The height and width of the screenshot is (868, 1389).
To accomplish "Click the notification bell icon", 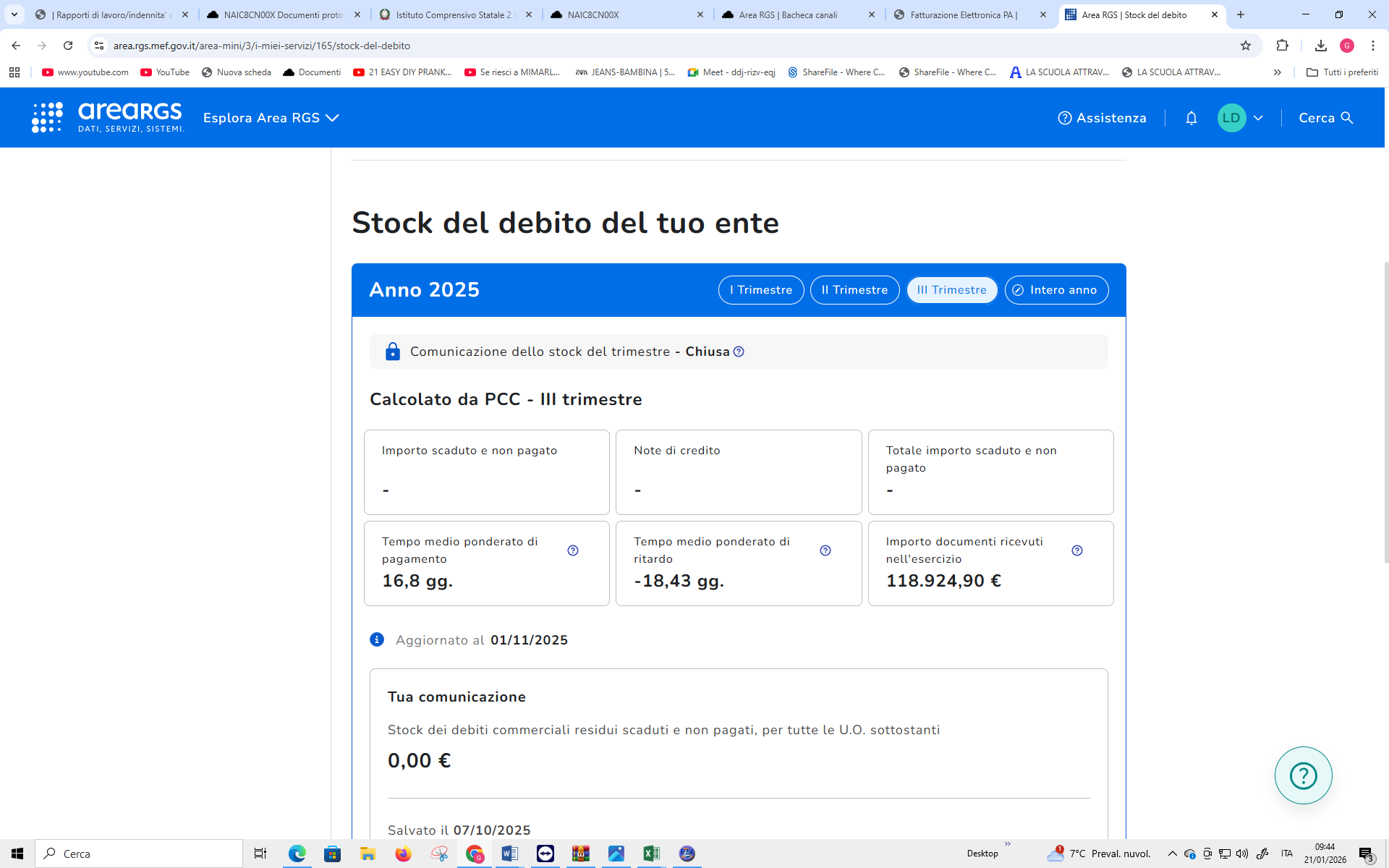I will (1191, 118).
